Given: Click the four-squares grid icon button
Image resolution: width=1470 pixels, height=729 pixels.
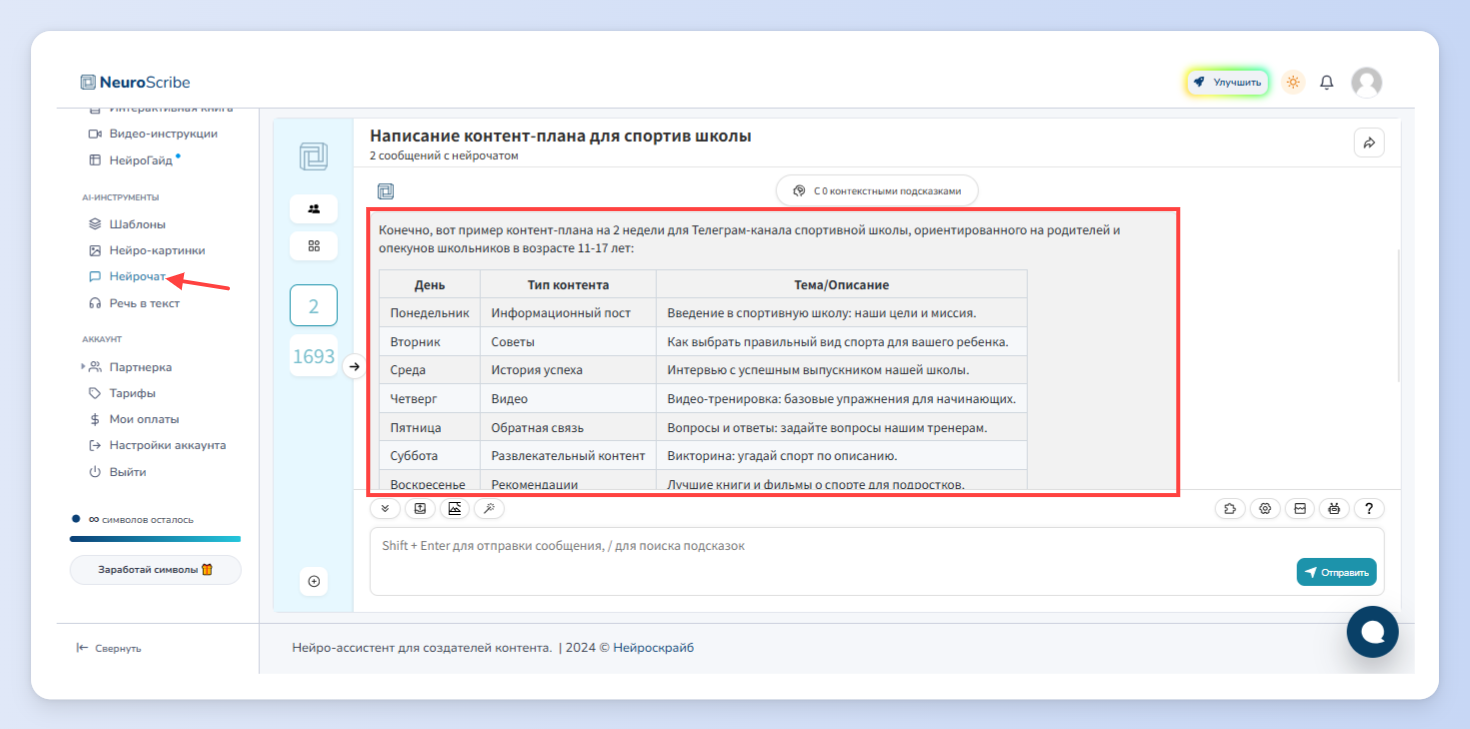Looking at the screenshot, I should 314,246.
